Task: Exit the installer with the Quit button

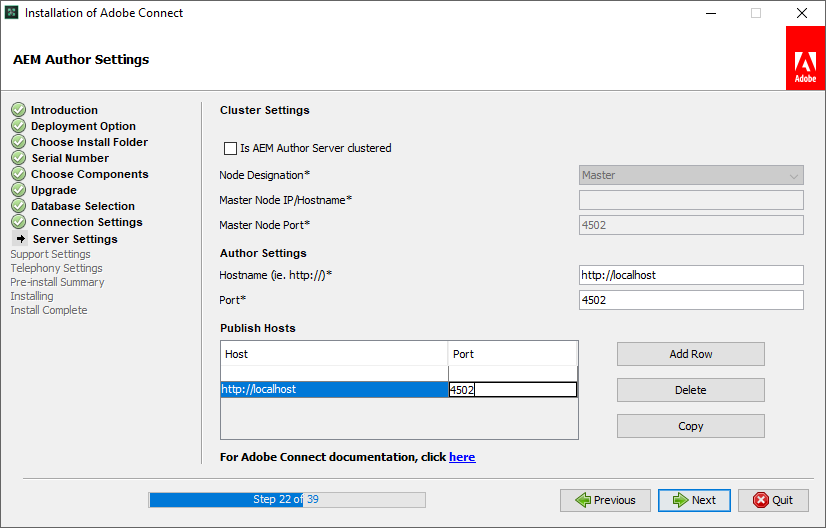Action: (773, 500)
